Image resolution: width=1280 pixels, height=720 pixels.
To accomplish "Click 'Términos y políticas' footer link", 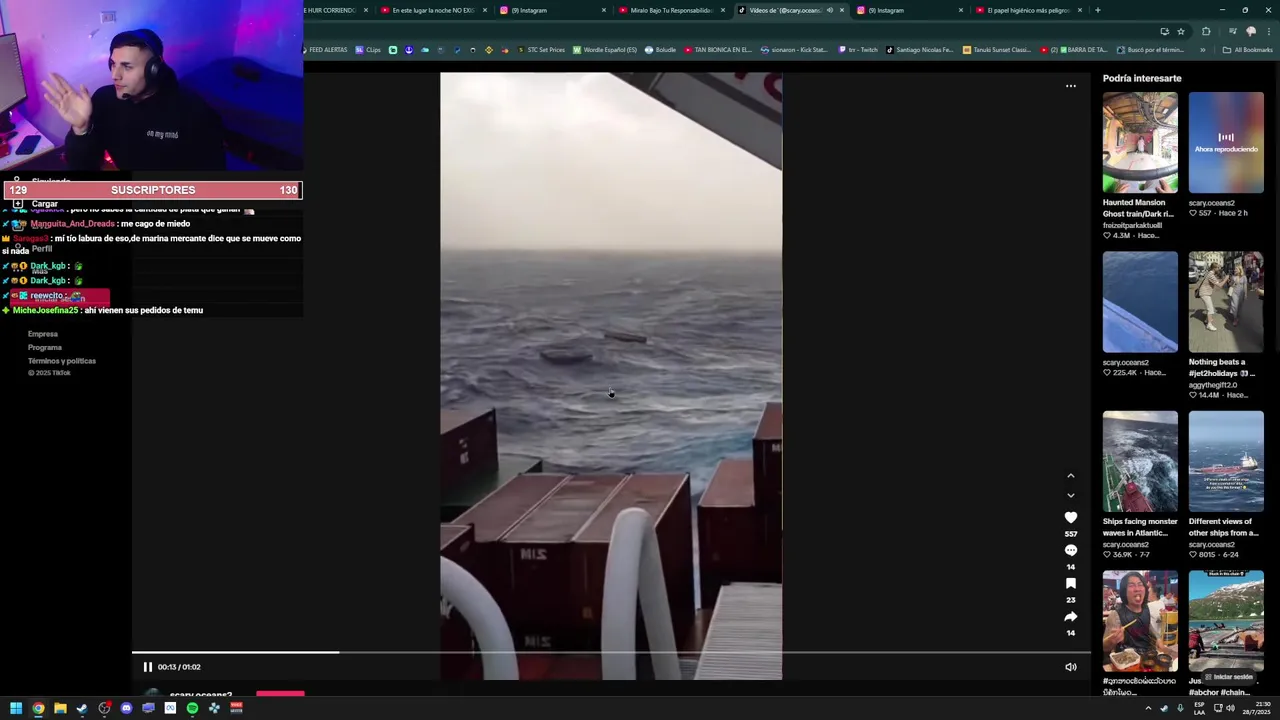I will pyautogui.click(x=62, y=360).
